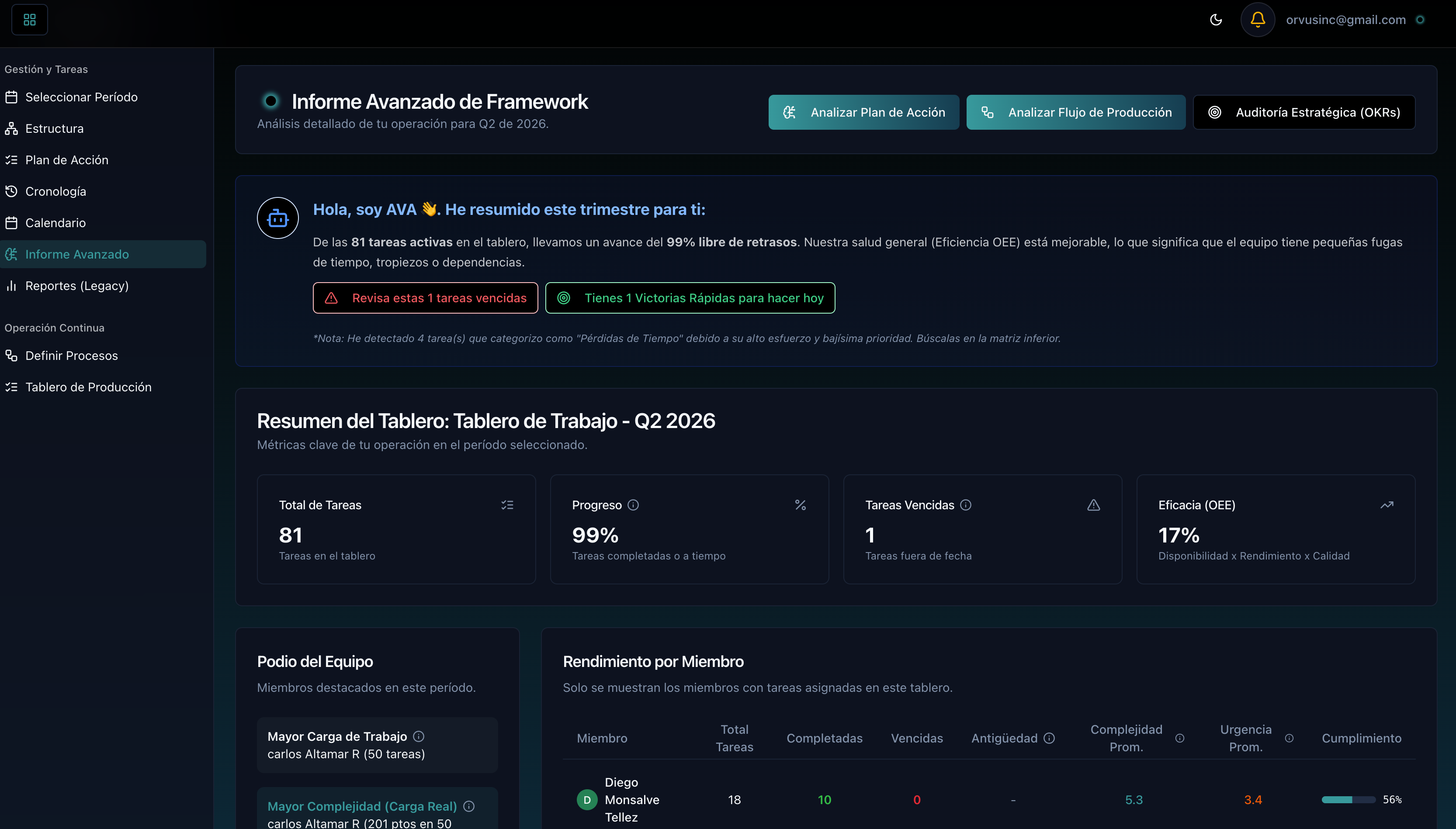Viewport: 1456px width, 829px height.
Task: Click the info icon beside Complejidad Prom.
Action: click(1180, 739)
